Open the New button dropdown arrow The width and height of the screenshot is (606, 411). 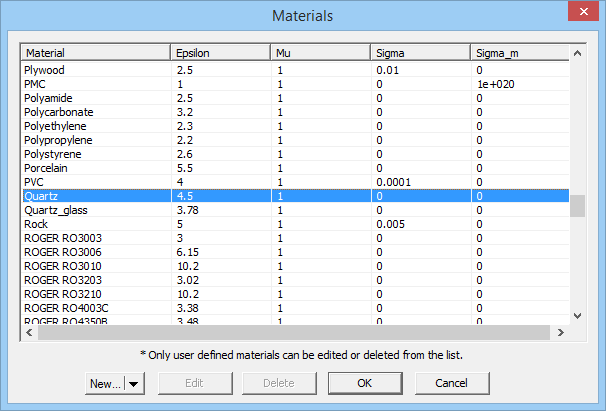click(135, 383)
